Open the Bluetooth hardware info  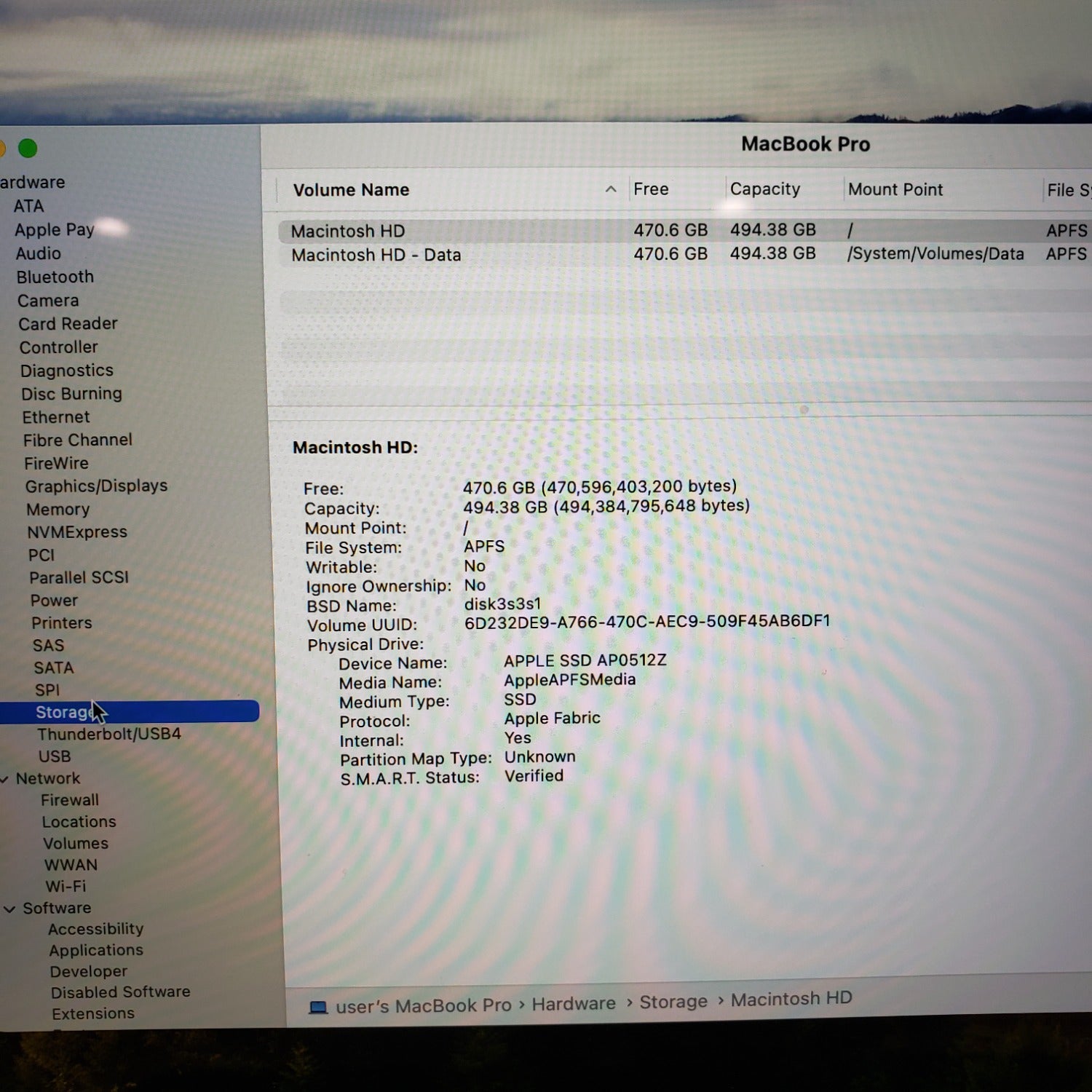55,277
